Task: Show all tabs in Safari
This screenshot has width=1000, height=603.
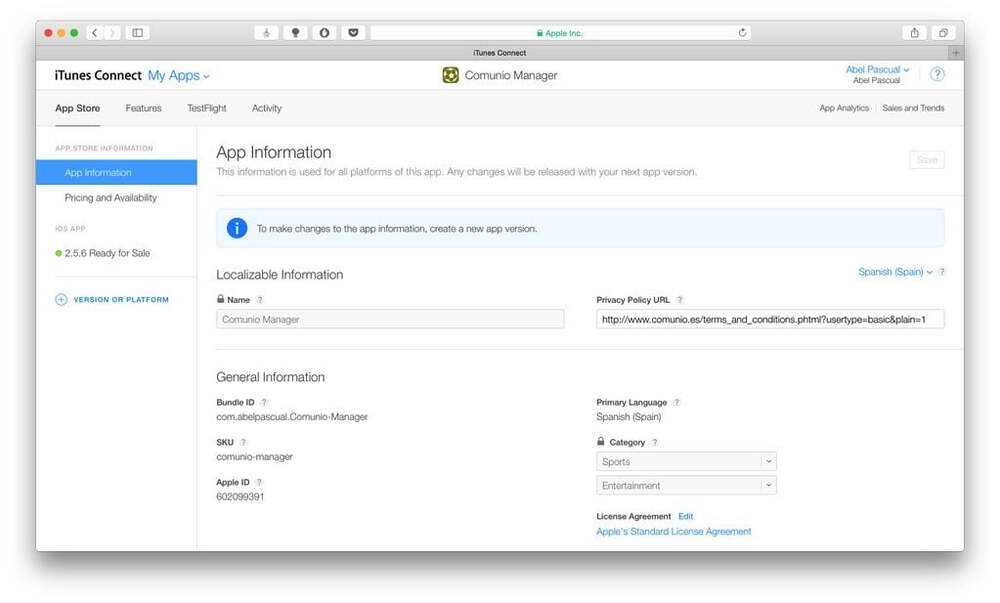Action: point(941,33)
